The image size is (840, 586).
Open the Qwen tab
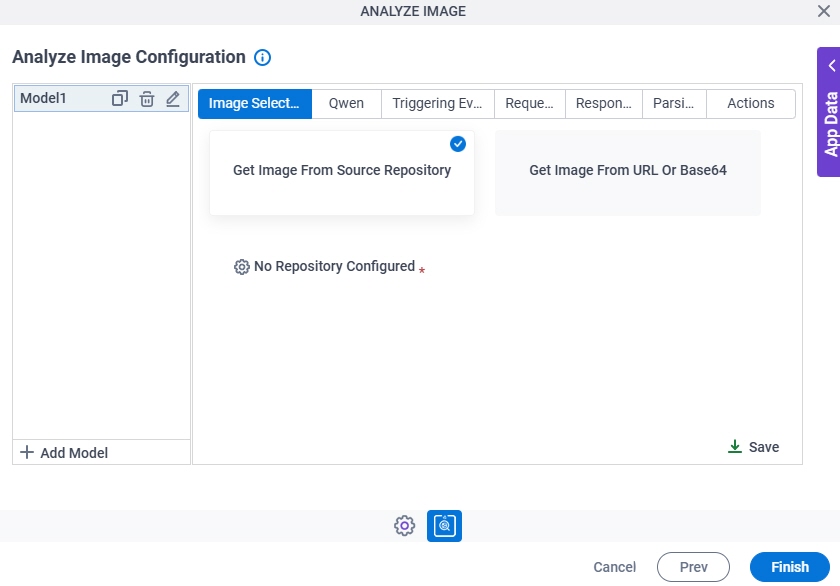[x=346, y=103]
